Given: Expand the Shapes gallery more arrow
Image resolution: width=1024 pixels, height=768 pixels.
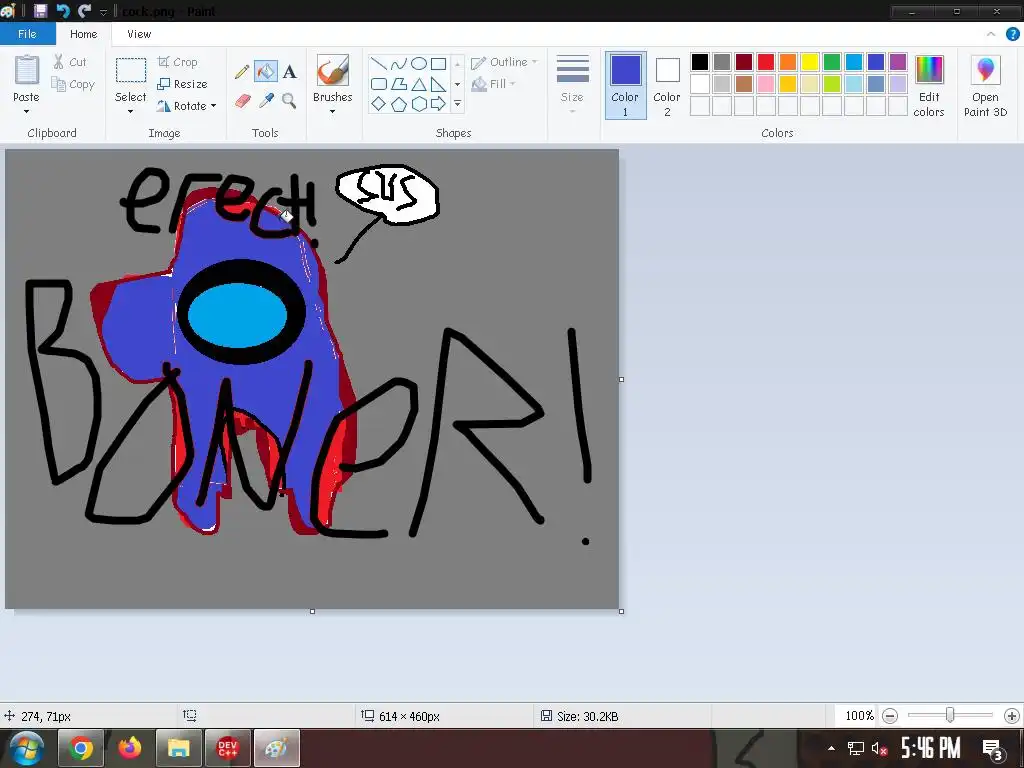Looking at the screenshot, I should (x=457, y=104).
